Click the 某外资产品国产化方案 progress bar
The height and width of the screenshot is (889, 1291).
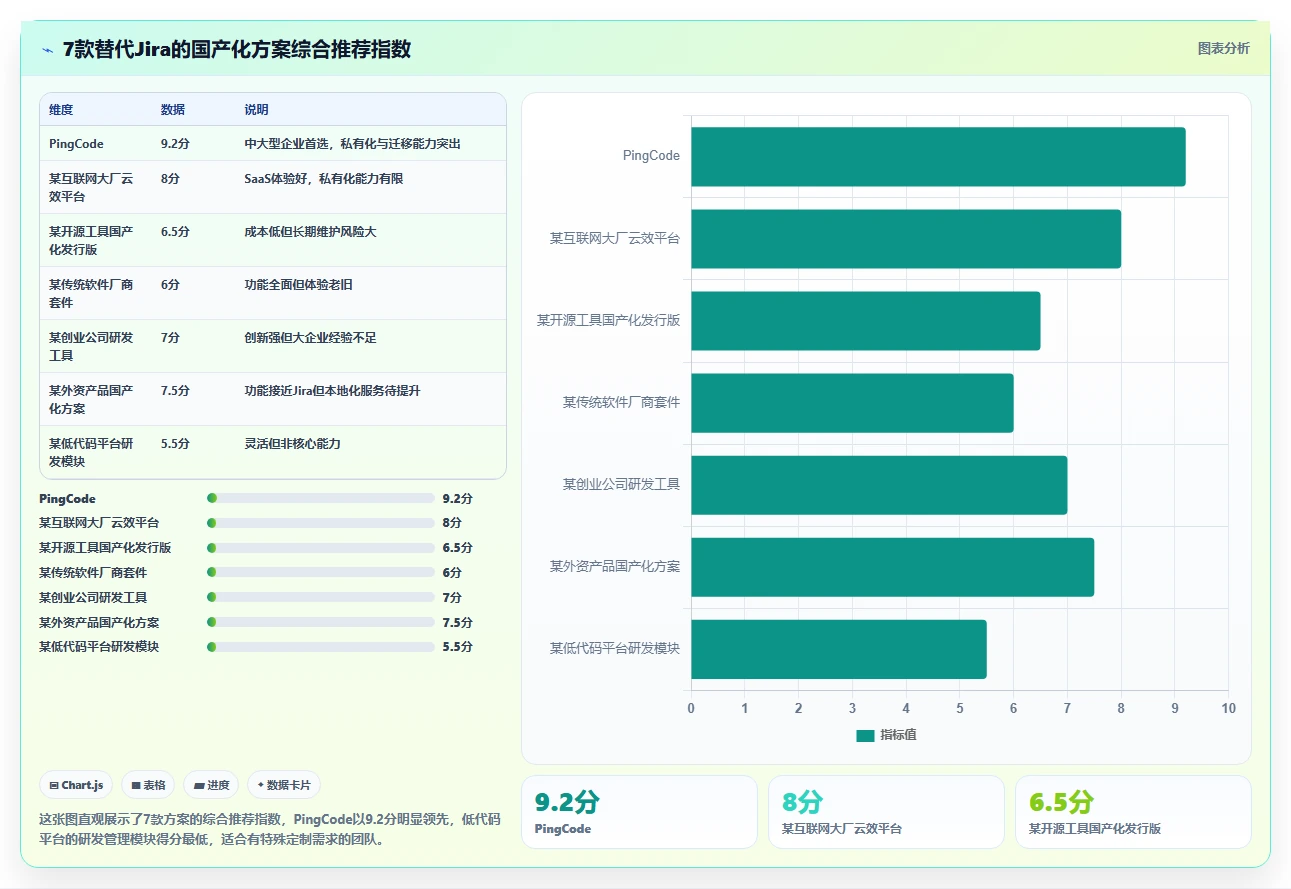320,622
